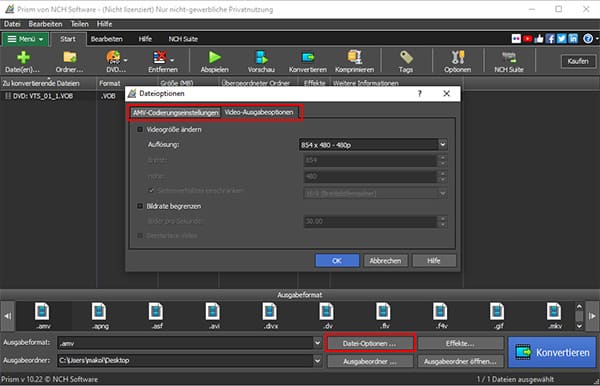The width and height of the screenshot is (600, 386).
Task: Click the Konvertieren toolbar icon
Action: 308,57
